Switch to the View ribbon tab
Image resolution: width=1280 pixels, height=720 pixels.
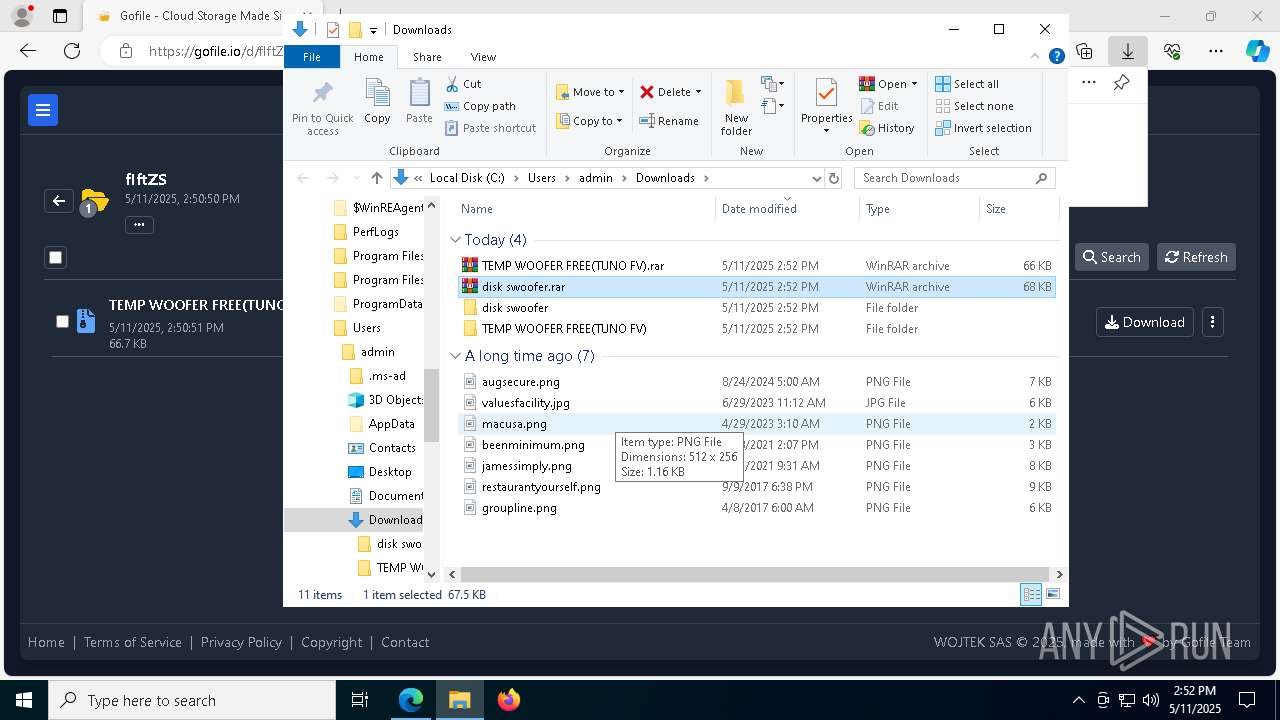(x=483, y=57)
